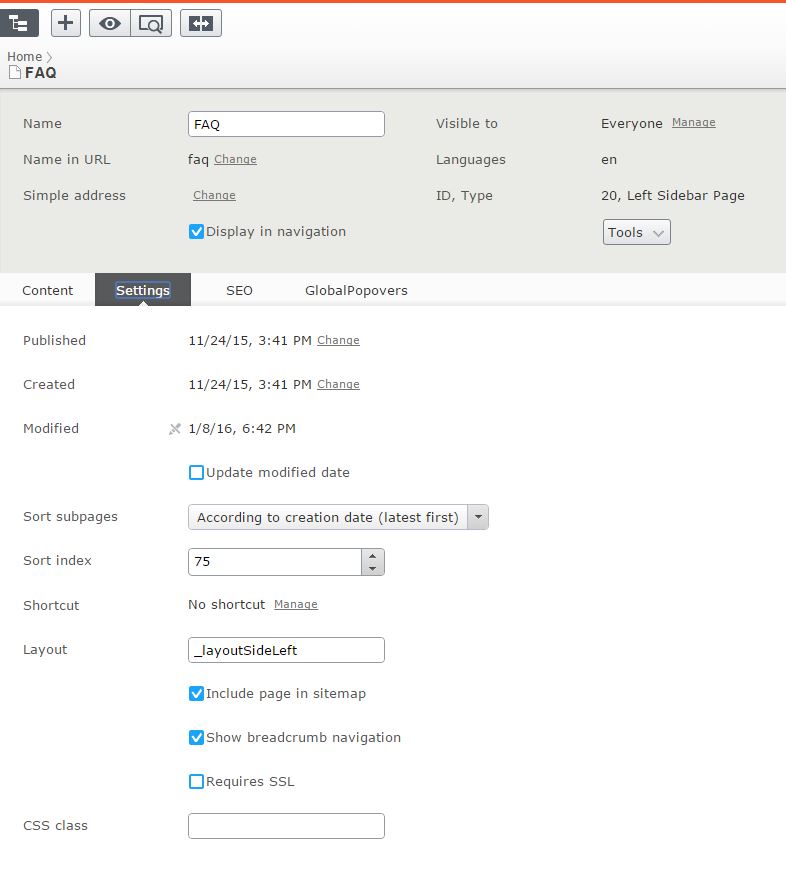Screen dimensions: 786x885
Task: Increment Sort index with the up stepper arrow
Action: coord(372,556)
